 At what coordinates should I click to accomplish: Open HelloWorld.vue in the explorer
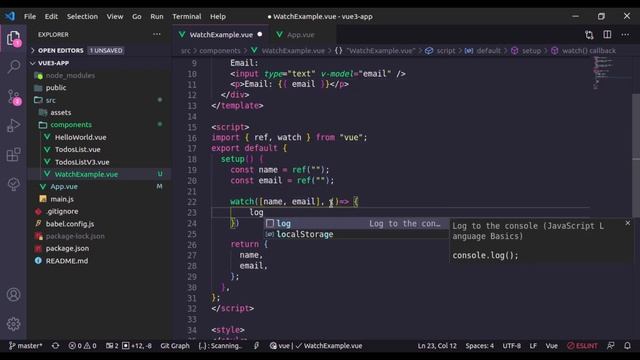(100, 137)
